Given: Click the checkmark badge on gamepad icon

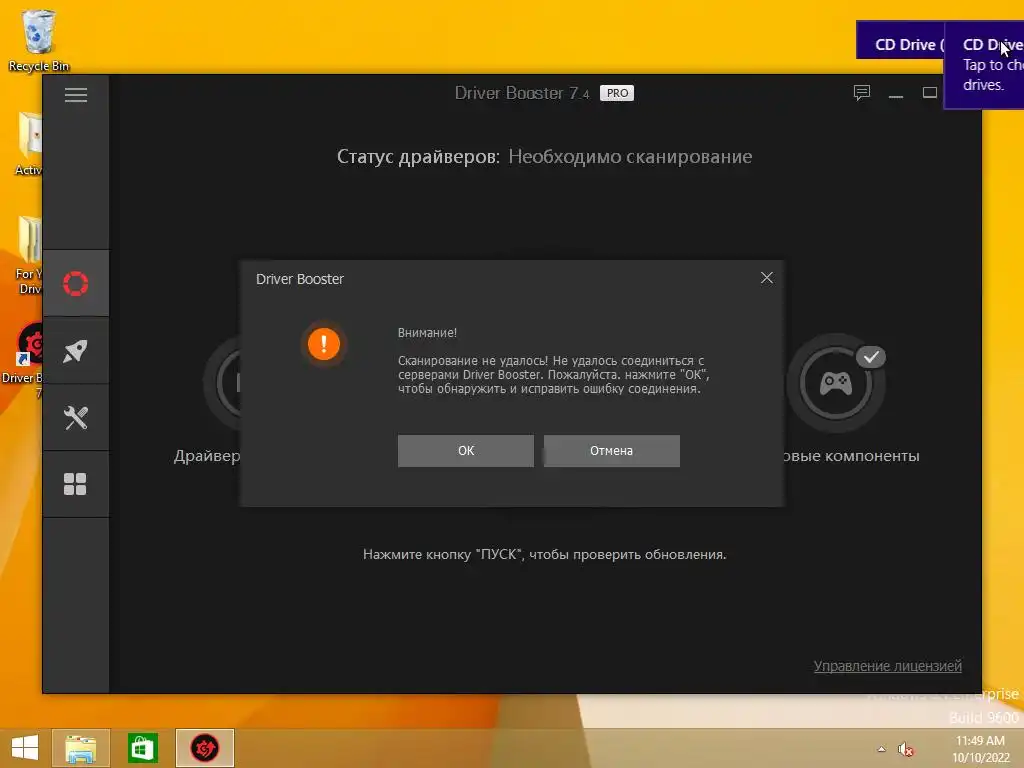Looking at the screenshot, I should 871,357.
